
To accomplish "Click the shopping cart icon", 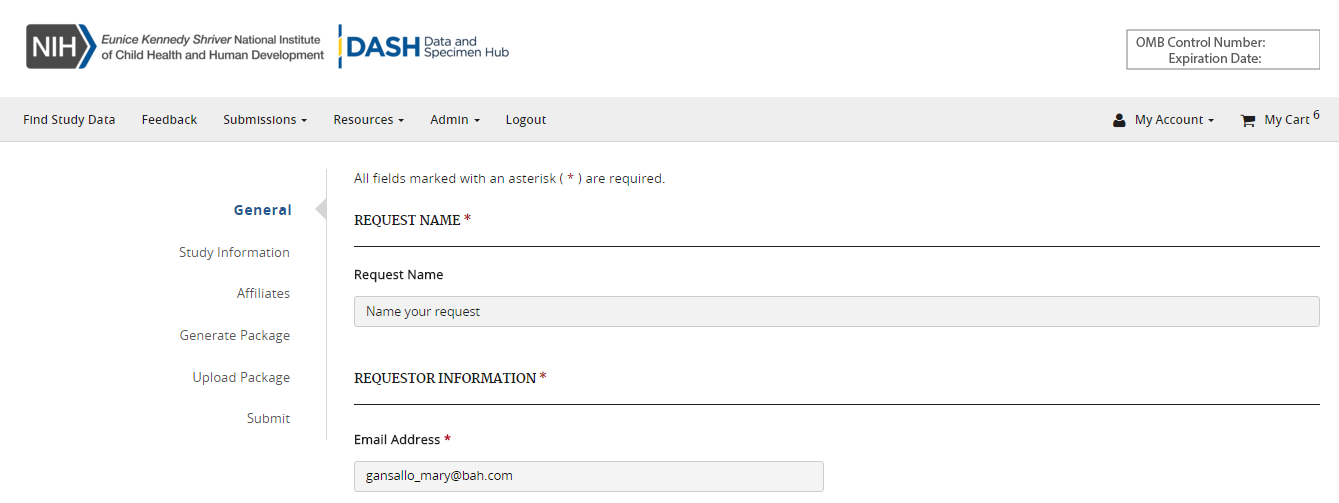I will (1247, 120).
